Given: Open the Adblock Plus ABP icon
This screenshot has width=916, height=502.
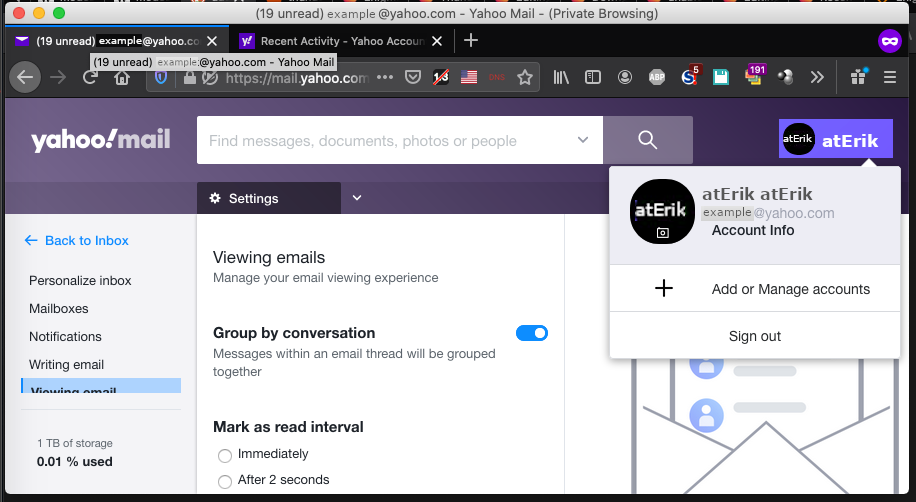Looking at the screenshot, I should point(657,77).
